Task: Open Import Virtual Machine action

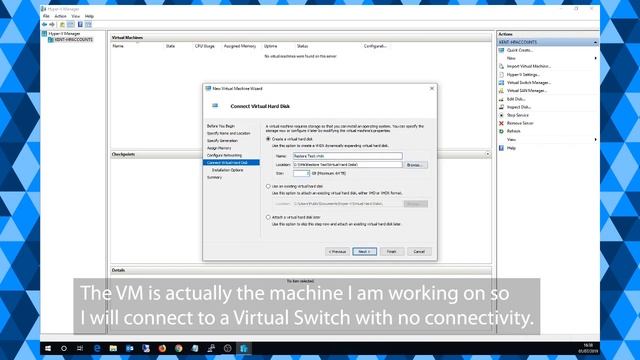Action: point(529,66)
